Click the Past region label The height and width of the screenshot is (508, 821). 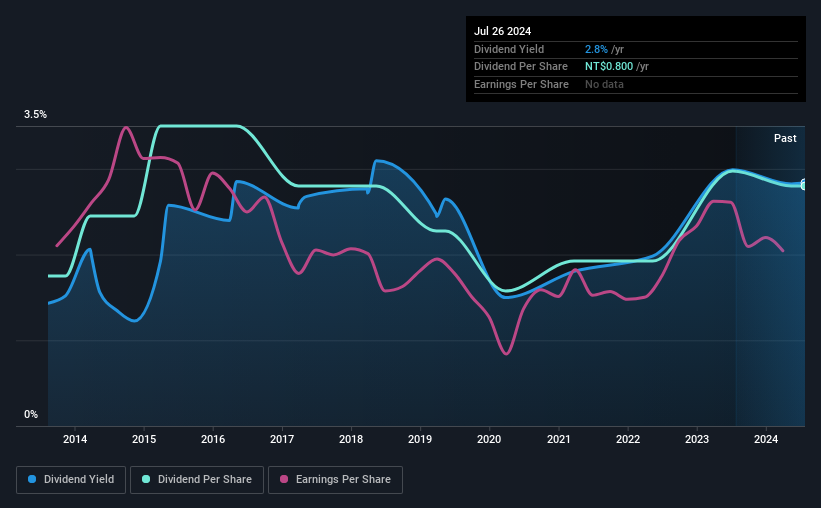[785, 138]
